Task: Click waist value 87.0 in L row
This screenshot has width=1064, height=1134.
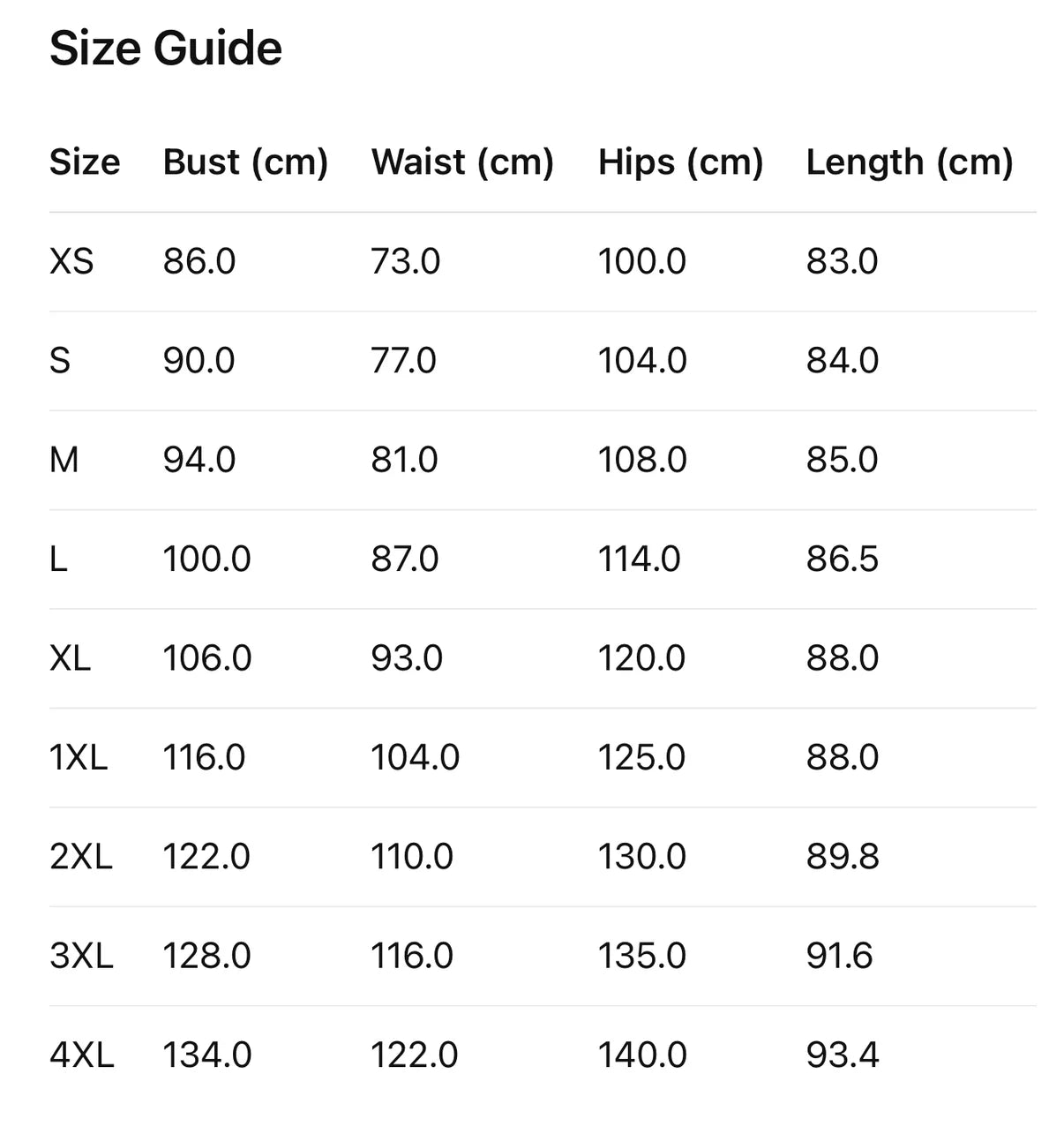Action: [x=405, y=559]
